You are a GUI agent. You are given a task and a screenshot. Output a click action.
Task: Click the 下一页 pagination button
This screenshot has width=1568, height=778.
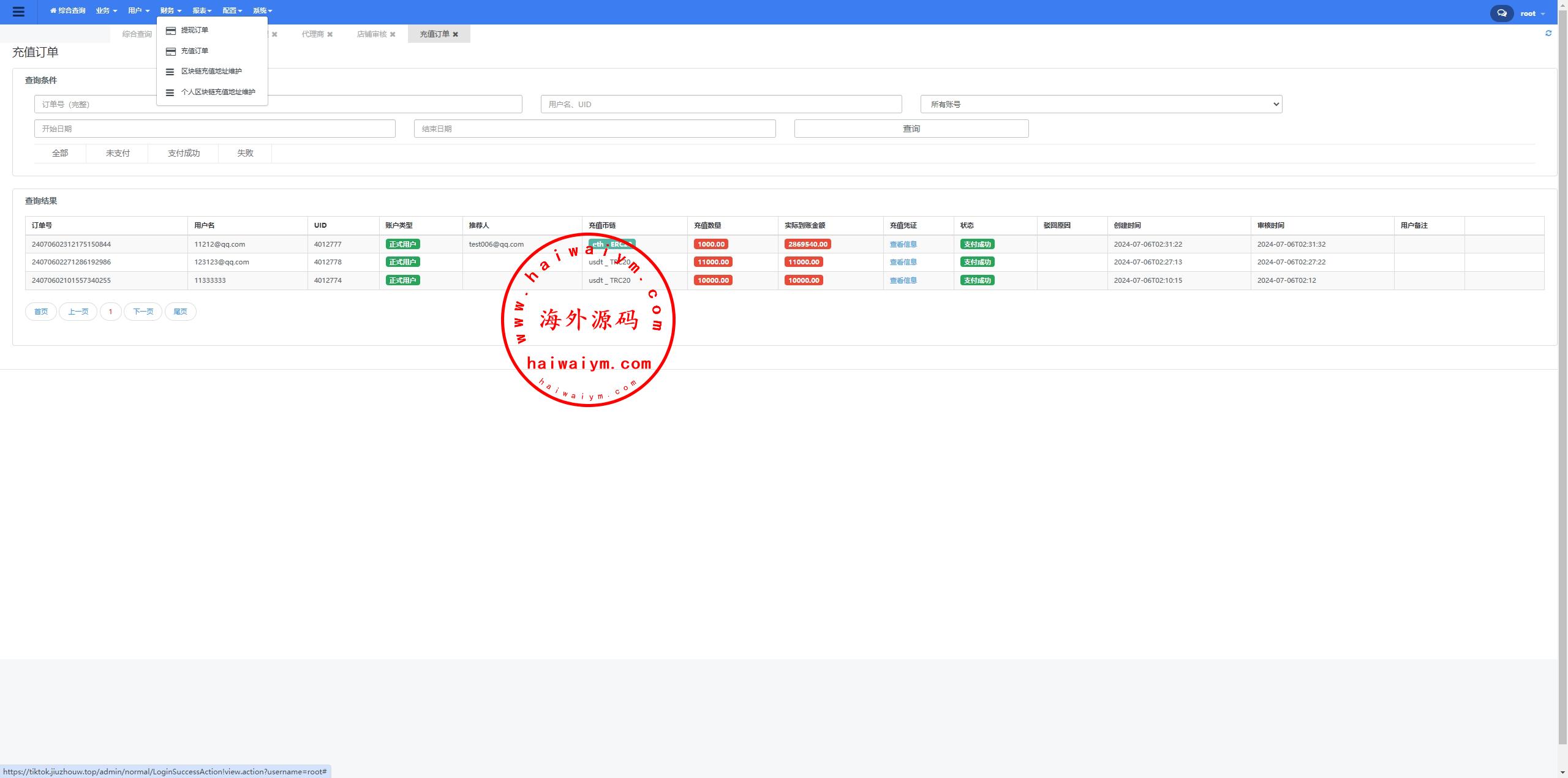tap(143, 312)
